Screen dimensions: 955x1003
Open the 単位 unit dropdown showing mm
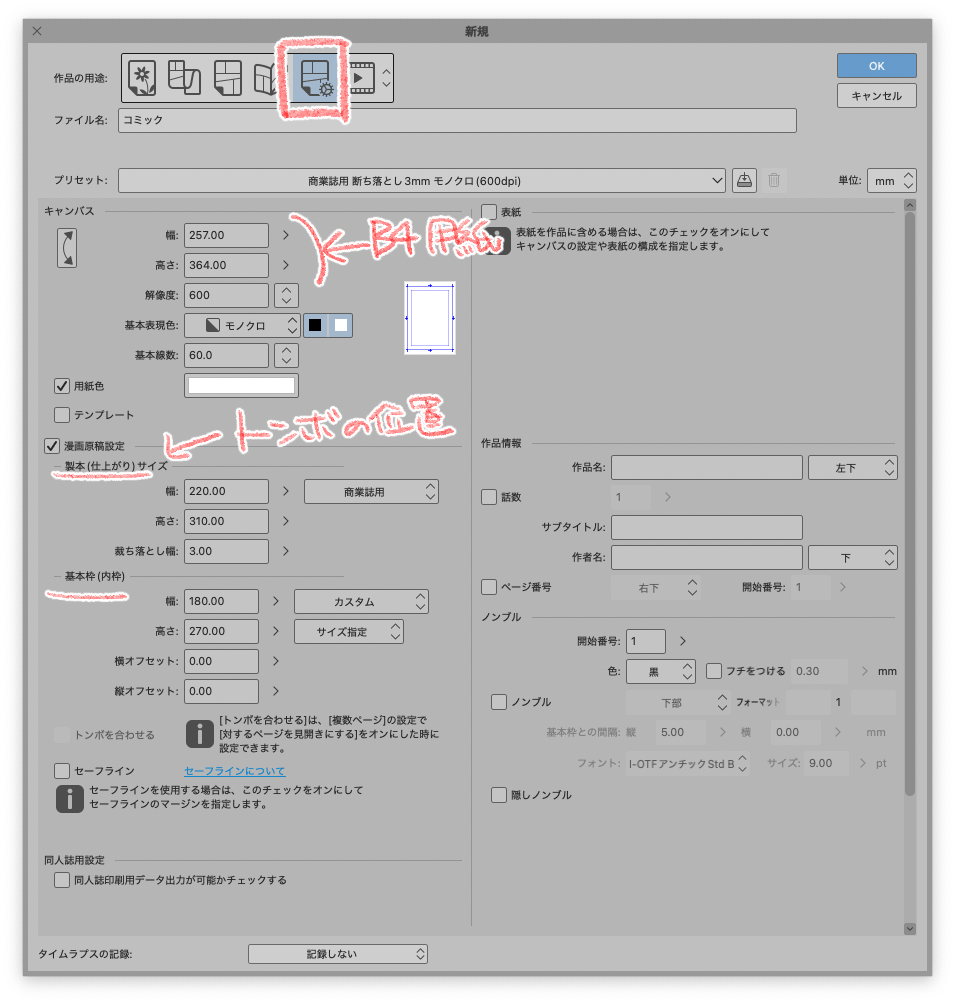[x=891, y=180]
